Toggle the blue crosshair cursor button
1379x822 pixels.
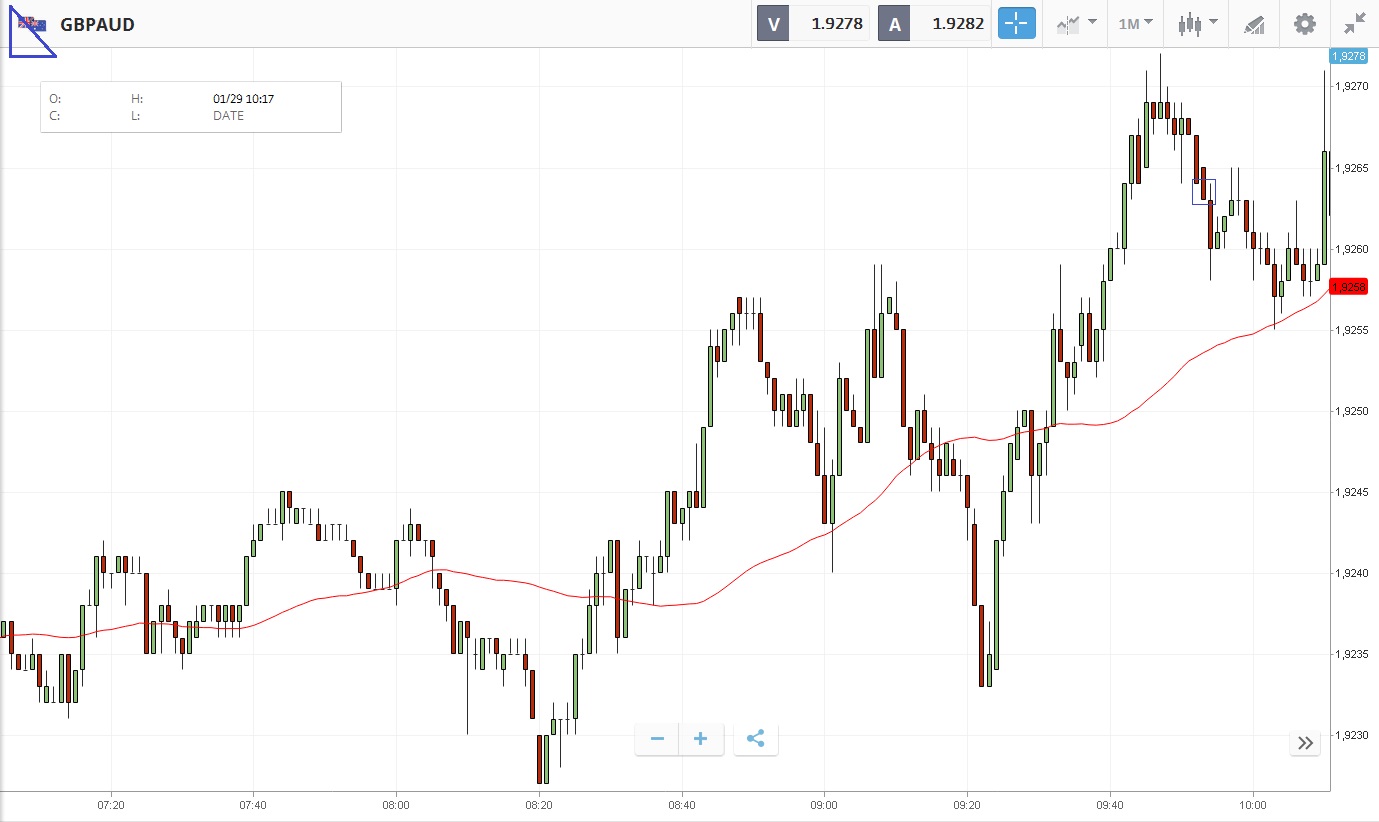[x=1016, y=24]
